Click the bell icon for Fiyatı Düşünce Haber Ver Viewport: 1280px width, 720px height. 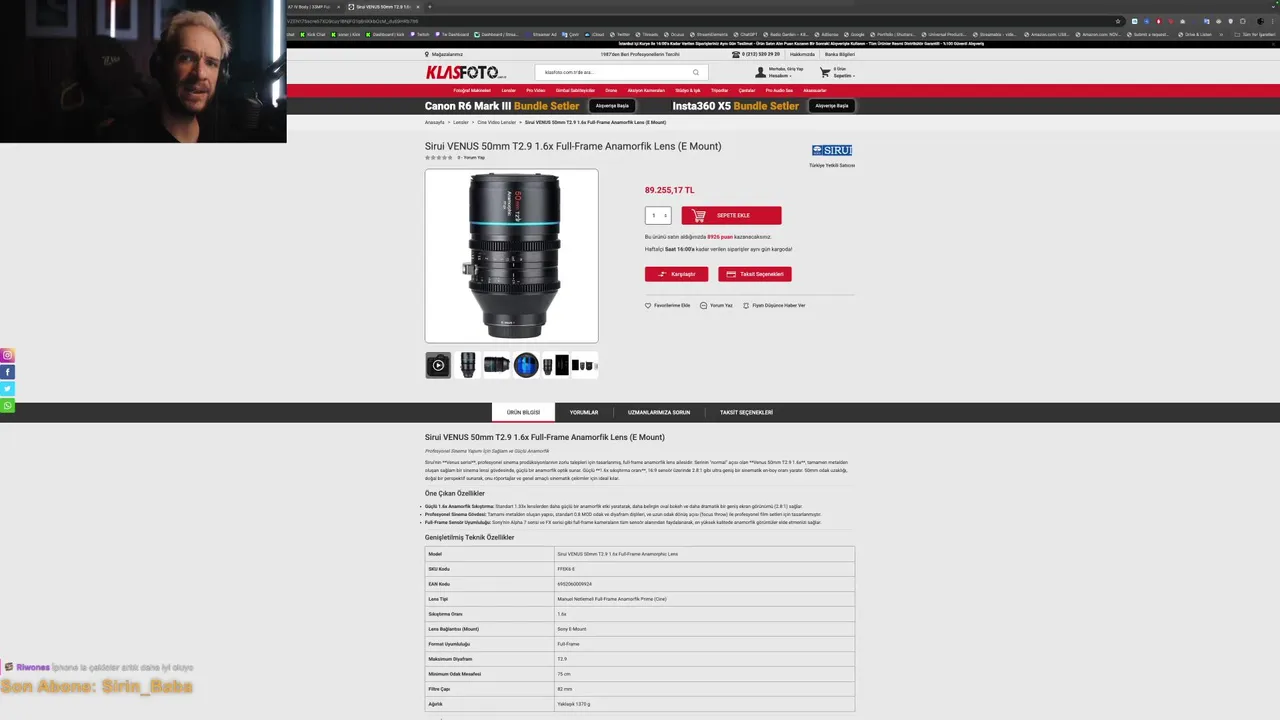pyautogui.click(x=746, y=306)
